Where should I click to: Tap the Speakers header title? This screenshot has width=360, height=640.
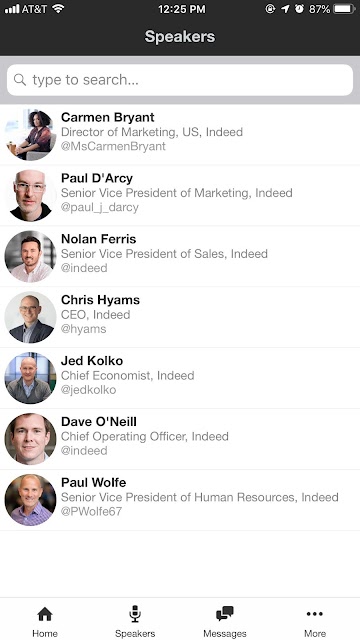pyautogui.click(x=180, y=37)
